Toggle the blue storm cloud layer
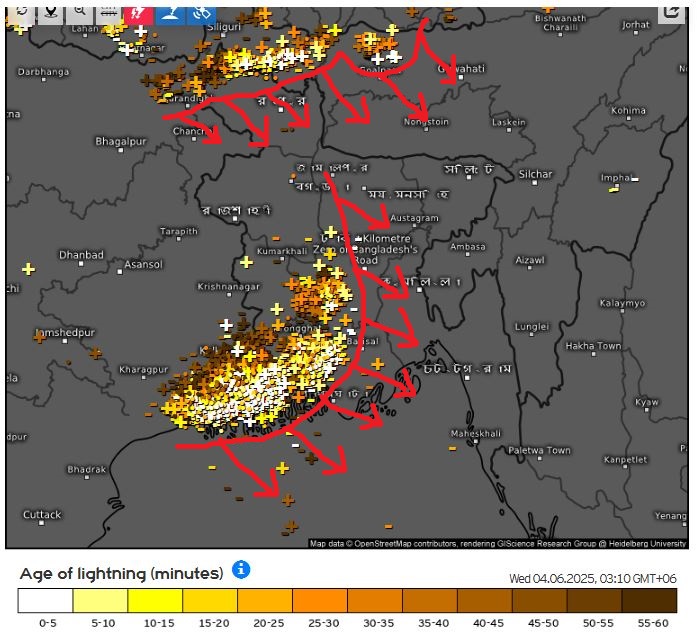This screenshot has height=636, width=697. click(x=170, y=12)
